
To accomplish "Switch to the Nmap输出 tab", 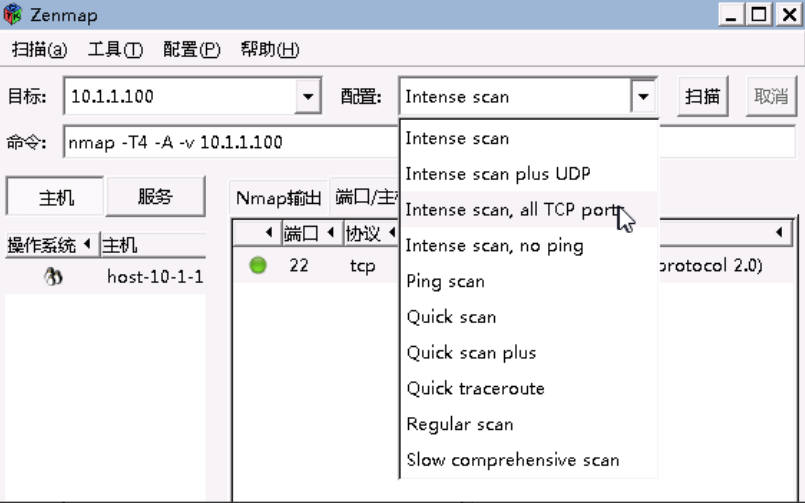I will point(278,198).
